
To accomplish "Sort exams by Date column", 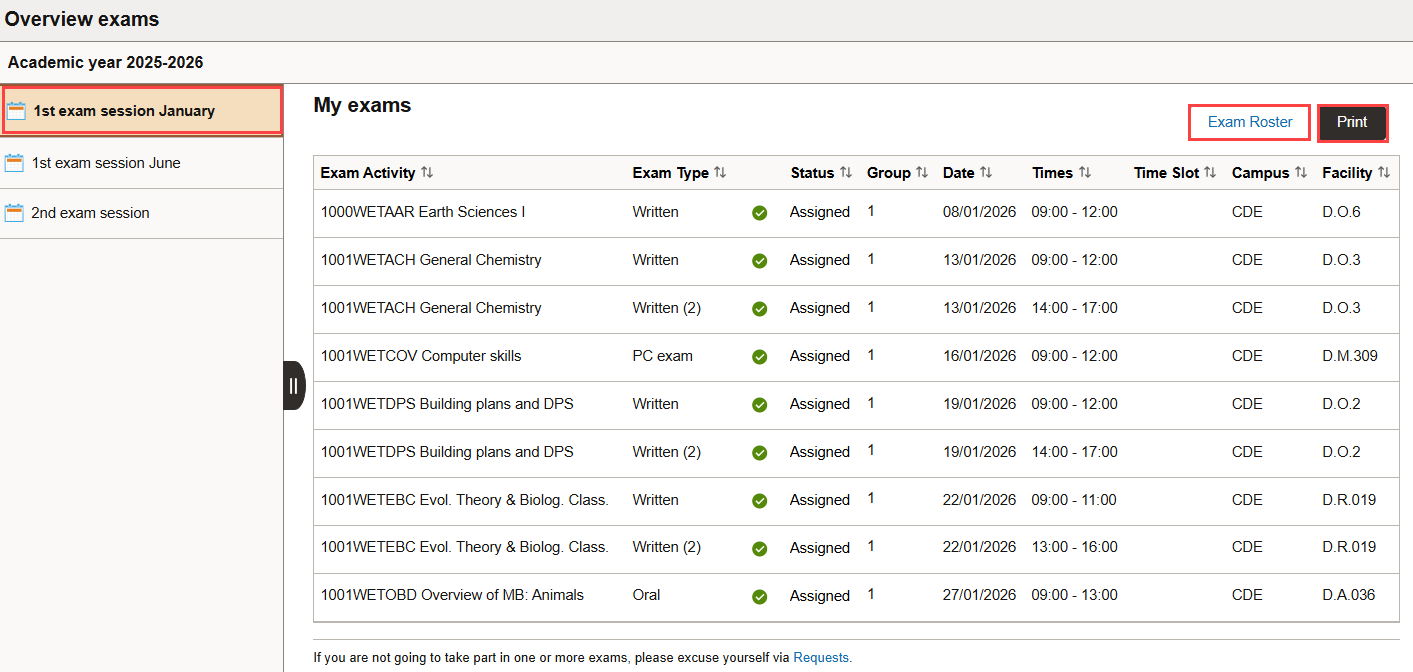I will point(986,173).
